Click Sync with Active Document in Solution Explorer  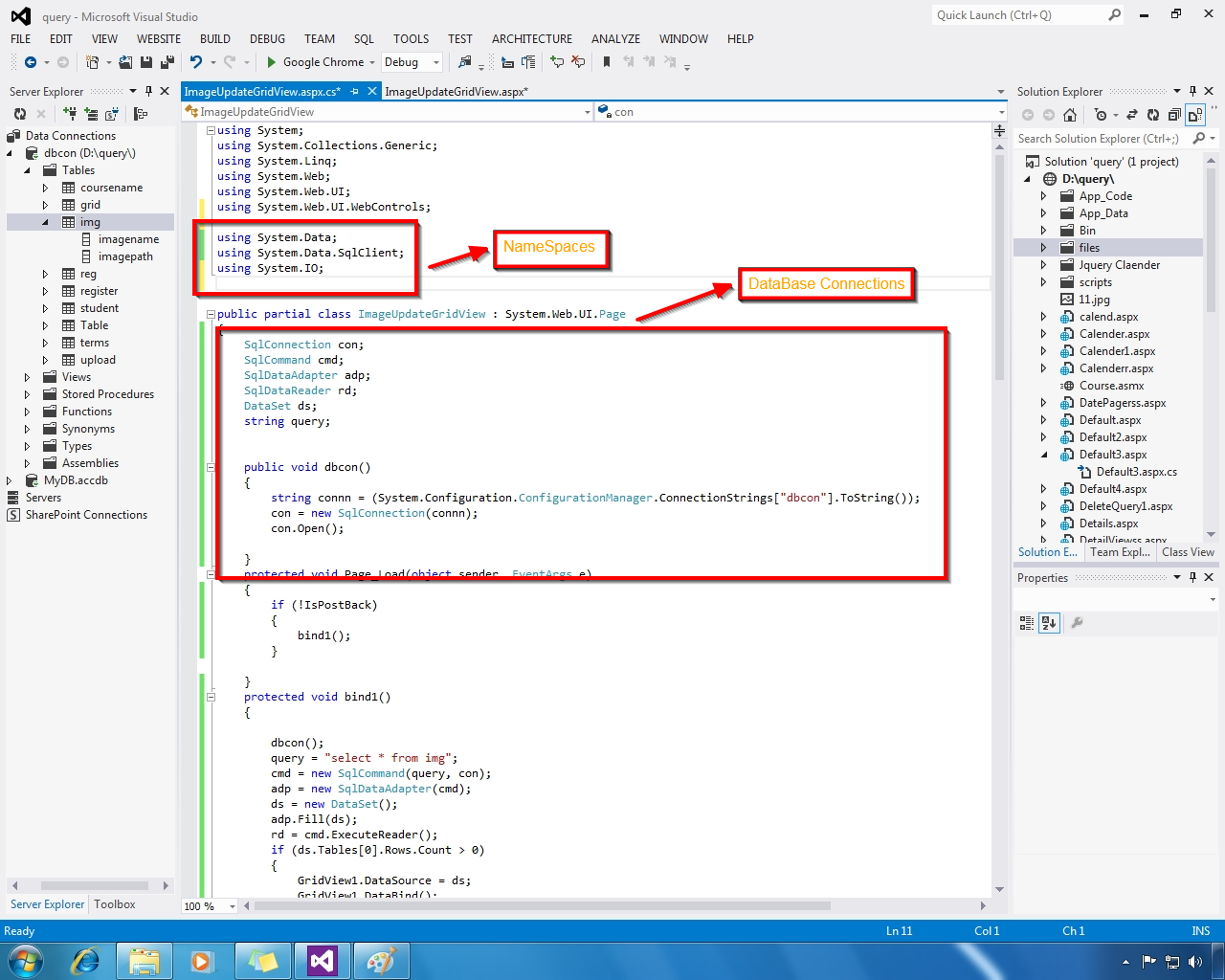coord(1132,114)
